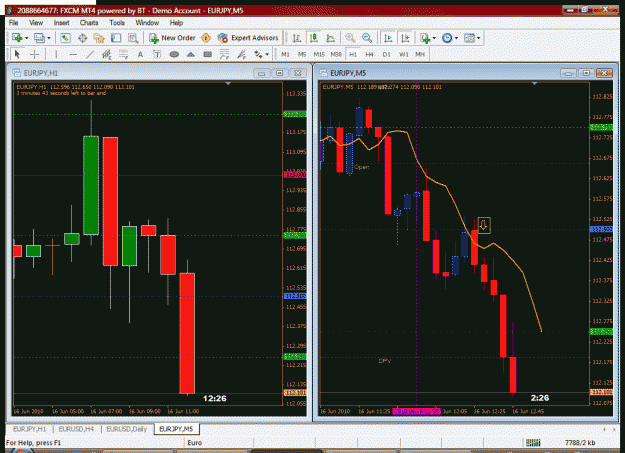Expand the arrows objects dropdown
This screenshot has width=625, height=453.
point(267,54)
